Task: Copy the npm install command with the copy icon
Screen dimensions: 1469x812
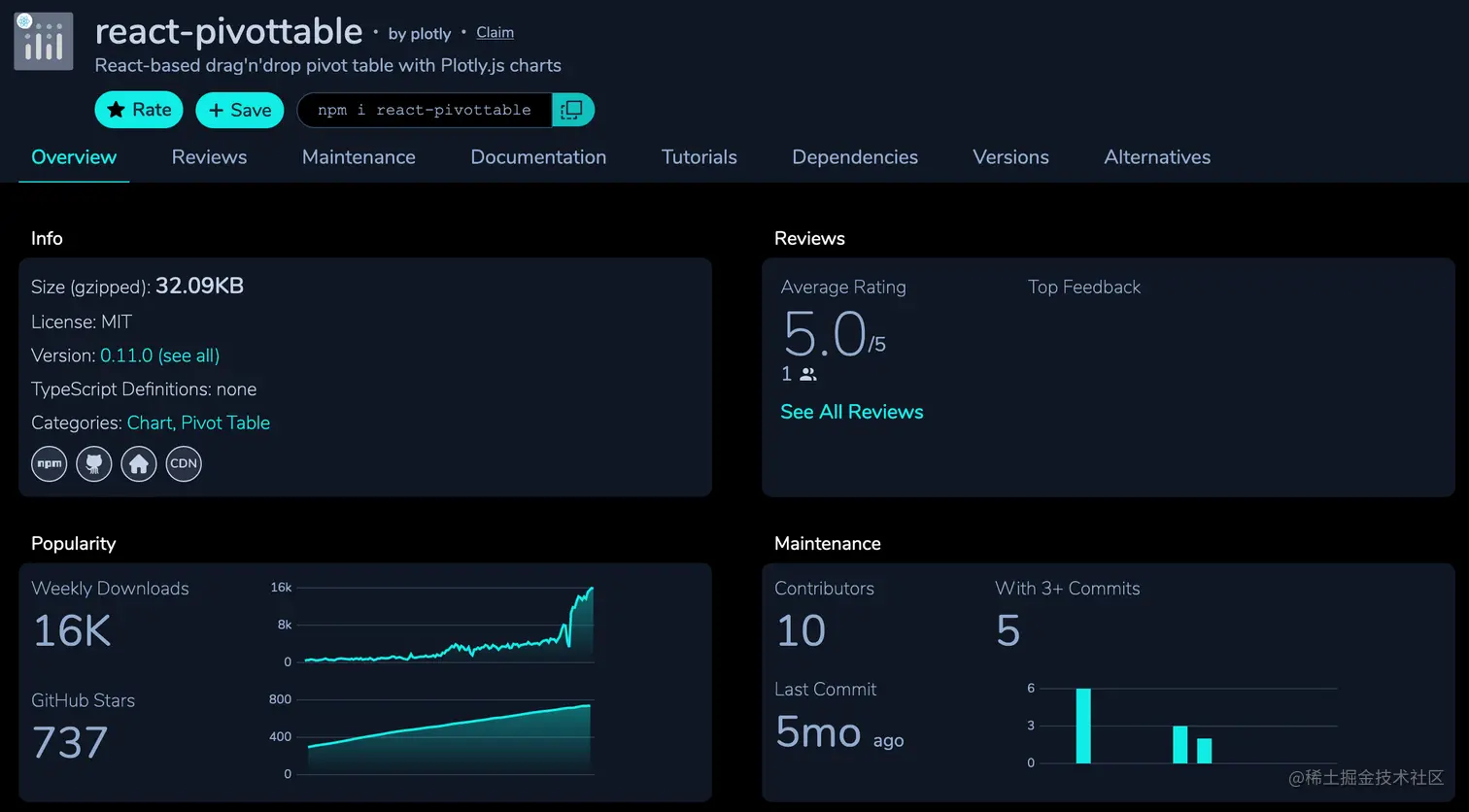Action: tap(572, 110)
